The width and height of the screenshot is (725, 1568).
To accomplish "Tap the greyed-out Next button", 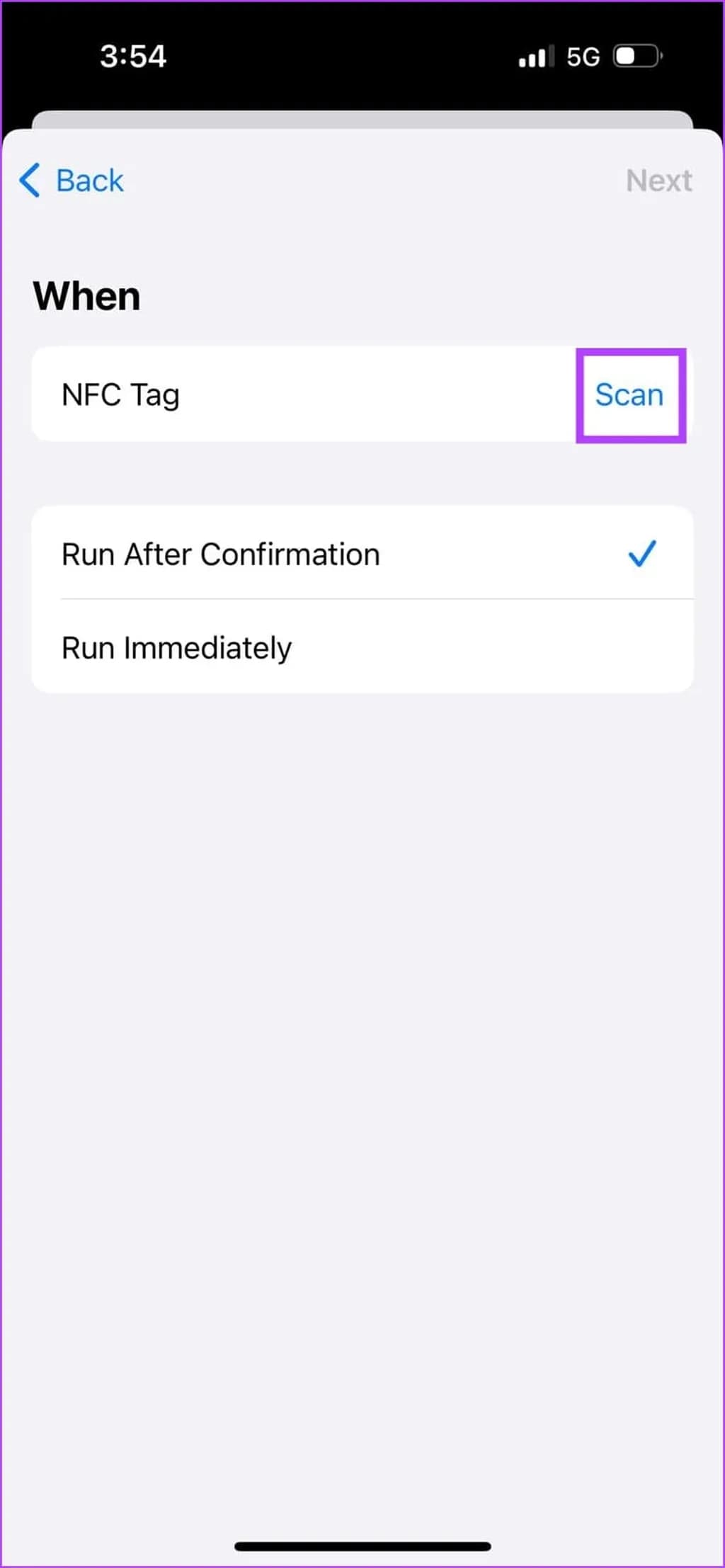I will click(x=658, y=181).
